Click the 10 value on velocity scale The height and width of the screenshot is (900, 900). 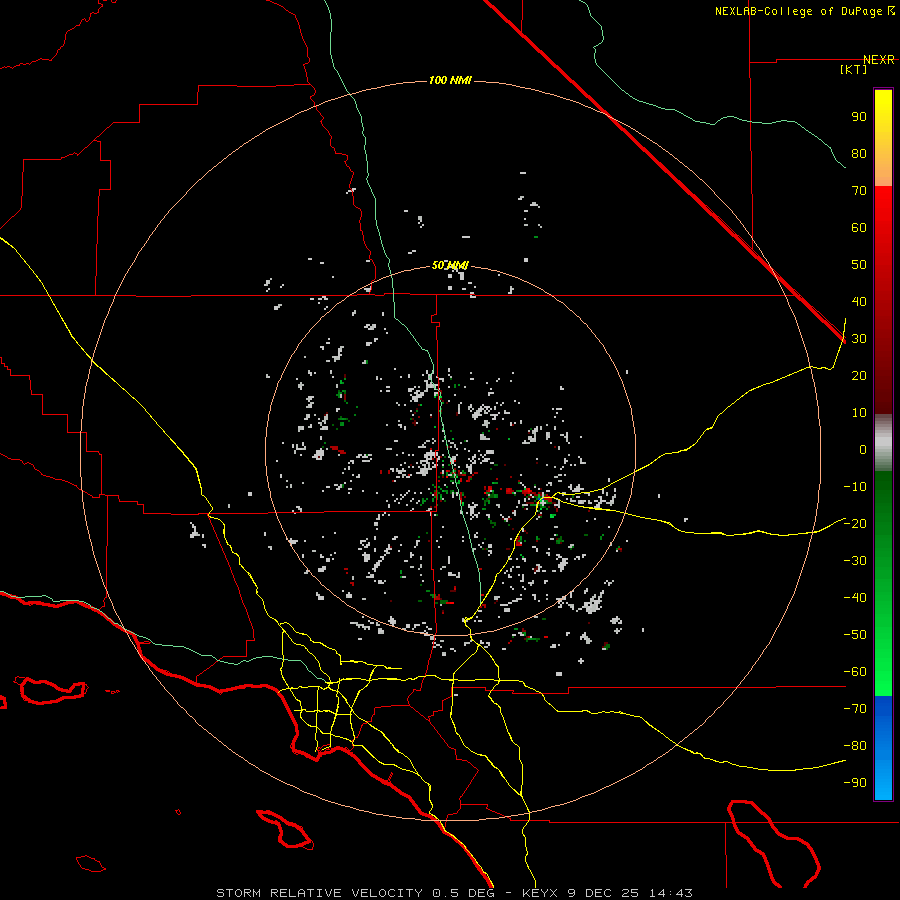859,413
